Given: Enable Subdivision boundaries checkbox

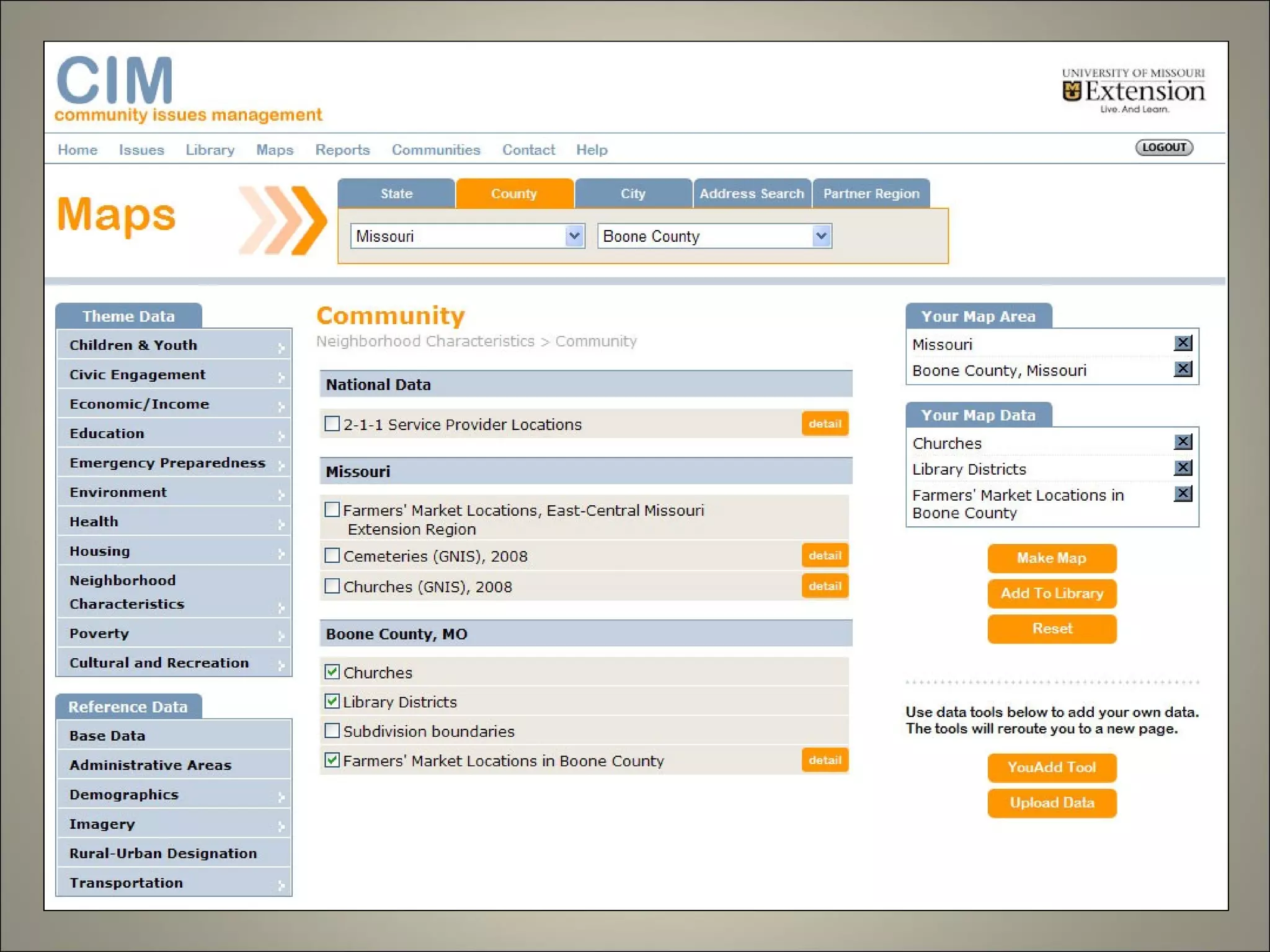Looking at the screenshot, I should point(332,731).
